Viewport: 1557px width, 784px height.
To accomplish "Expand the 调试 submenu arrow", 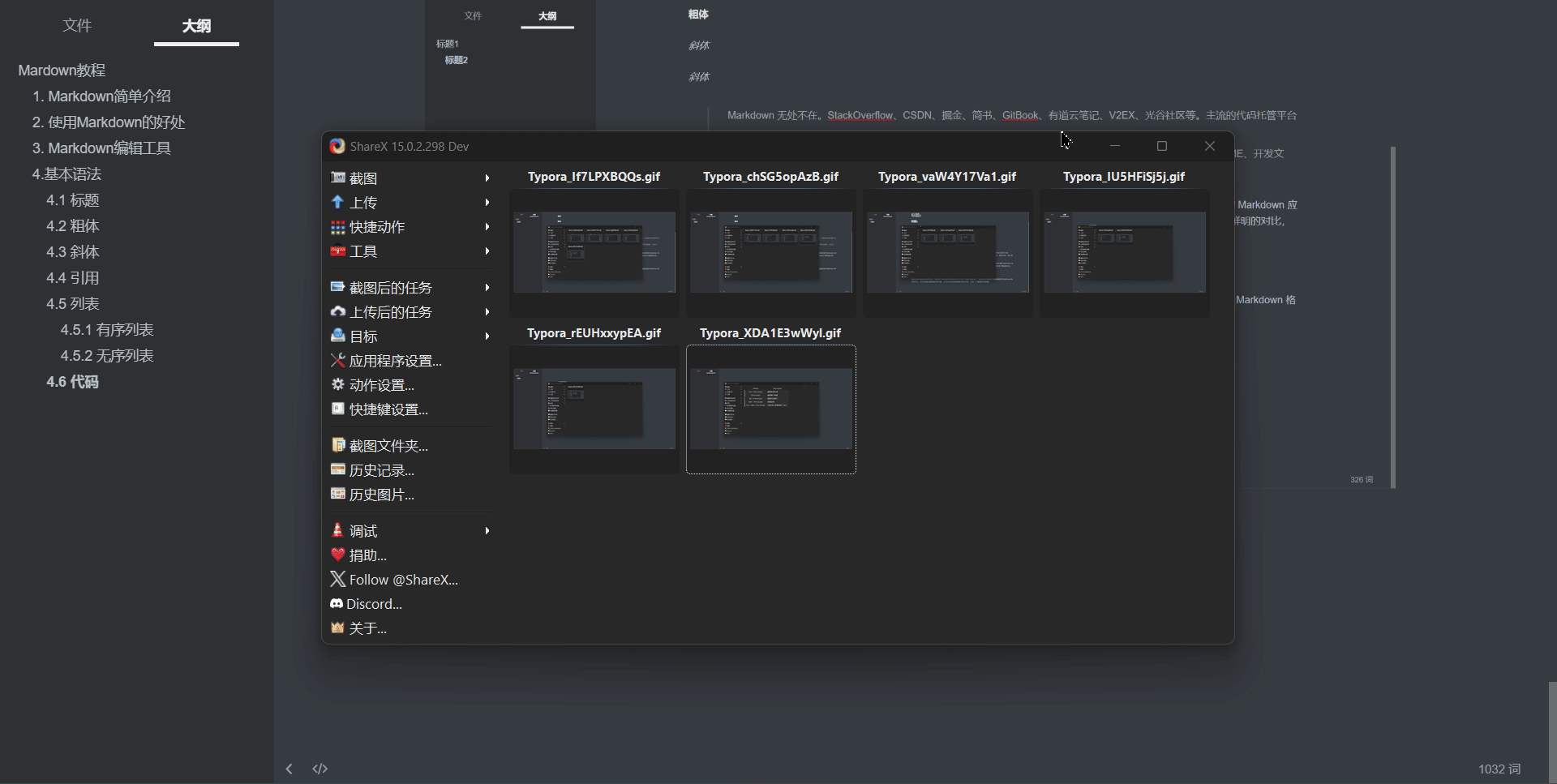I will (x=487, y=530).
